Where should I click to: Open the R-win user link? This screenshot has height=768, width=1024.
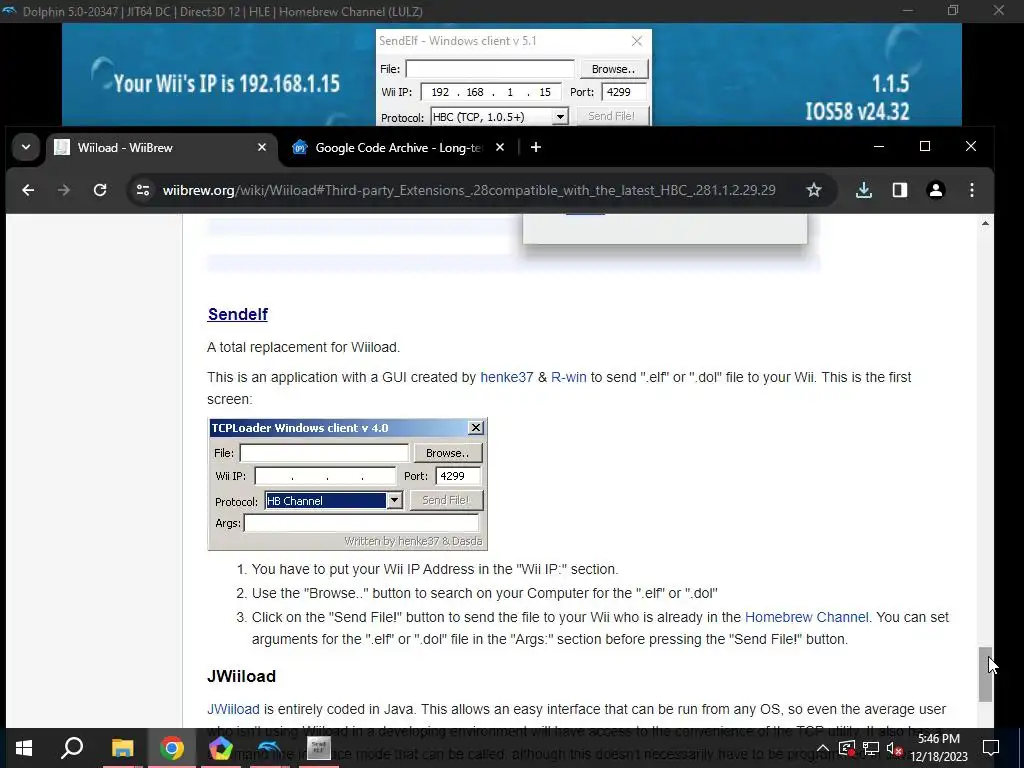point(568,377)
